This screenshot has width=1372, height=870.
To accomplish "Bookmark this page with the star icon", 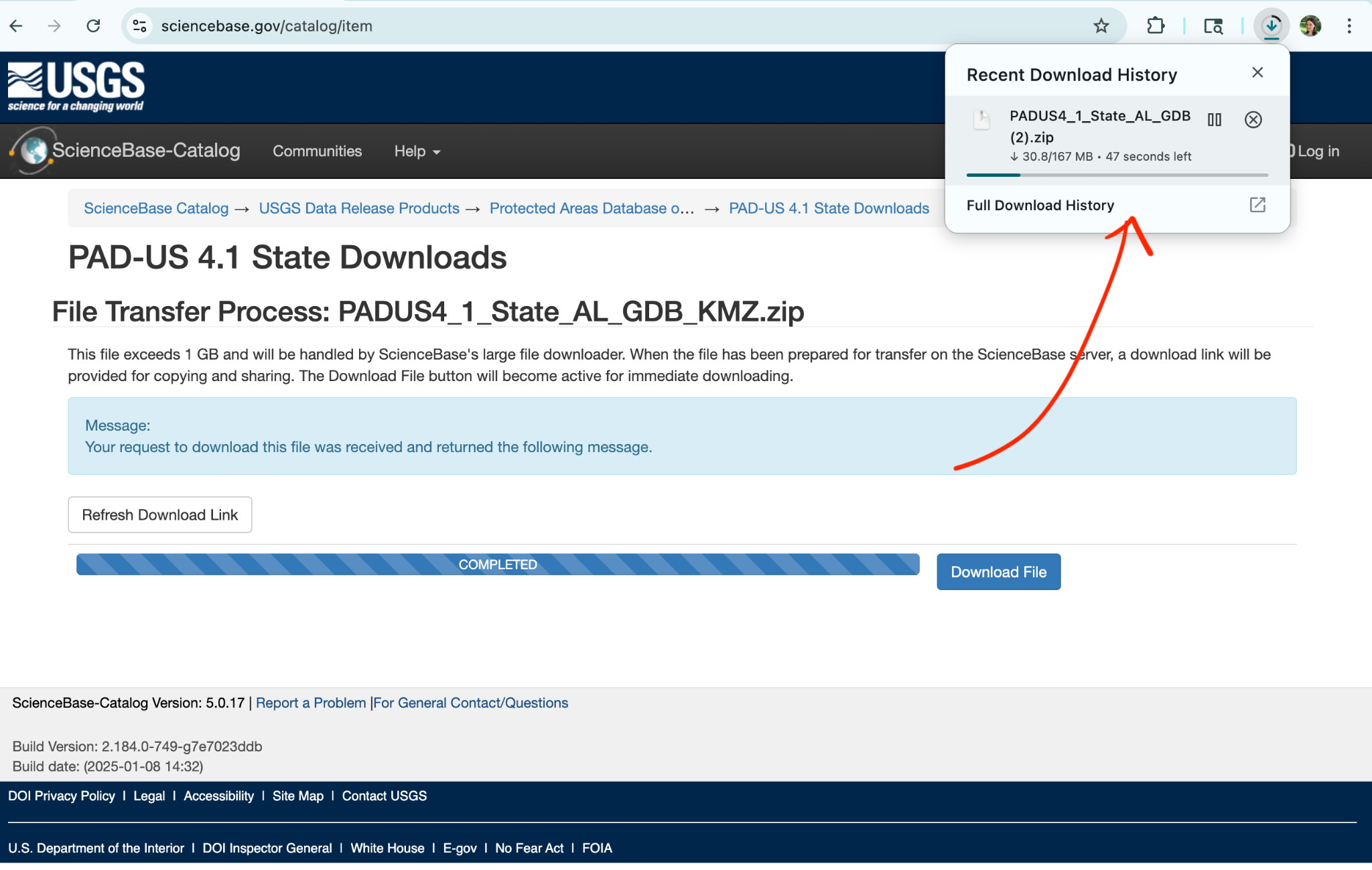I will pos(1101,26).
